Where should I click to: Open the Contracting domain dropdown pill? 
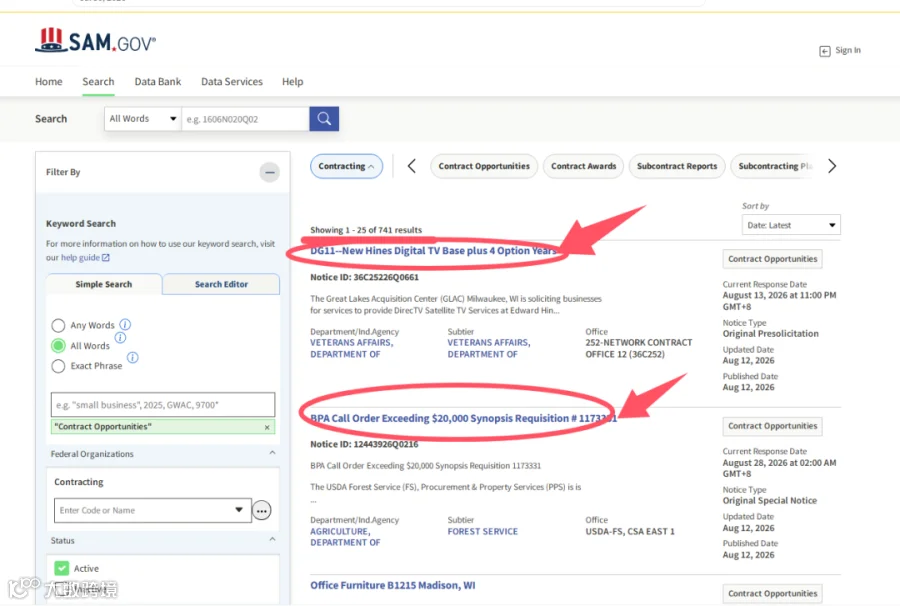click(346, 166)
